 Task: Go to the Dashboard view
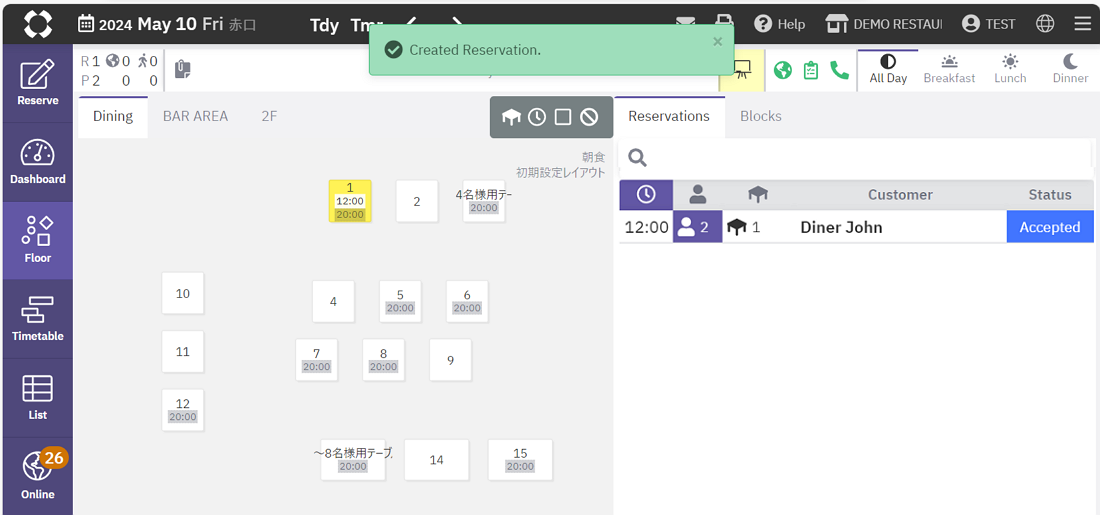[x=37, y=162]
